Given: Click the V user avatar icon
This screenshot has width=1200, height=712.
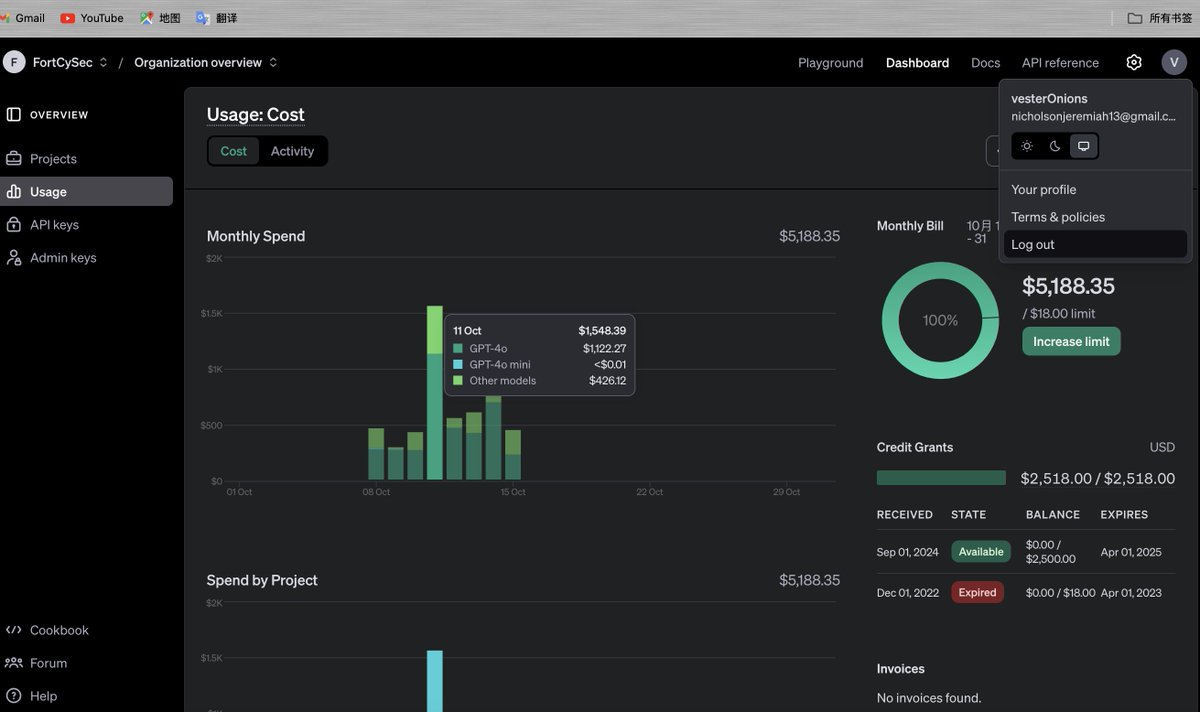Looking at the screenshot, I should 1174,62.
